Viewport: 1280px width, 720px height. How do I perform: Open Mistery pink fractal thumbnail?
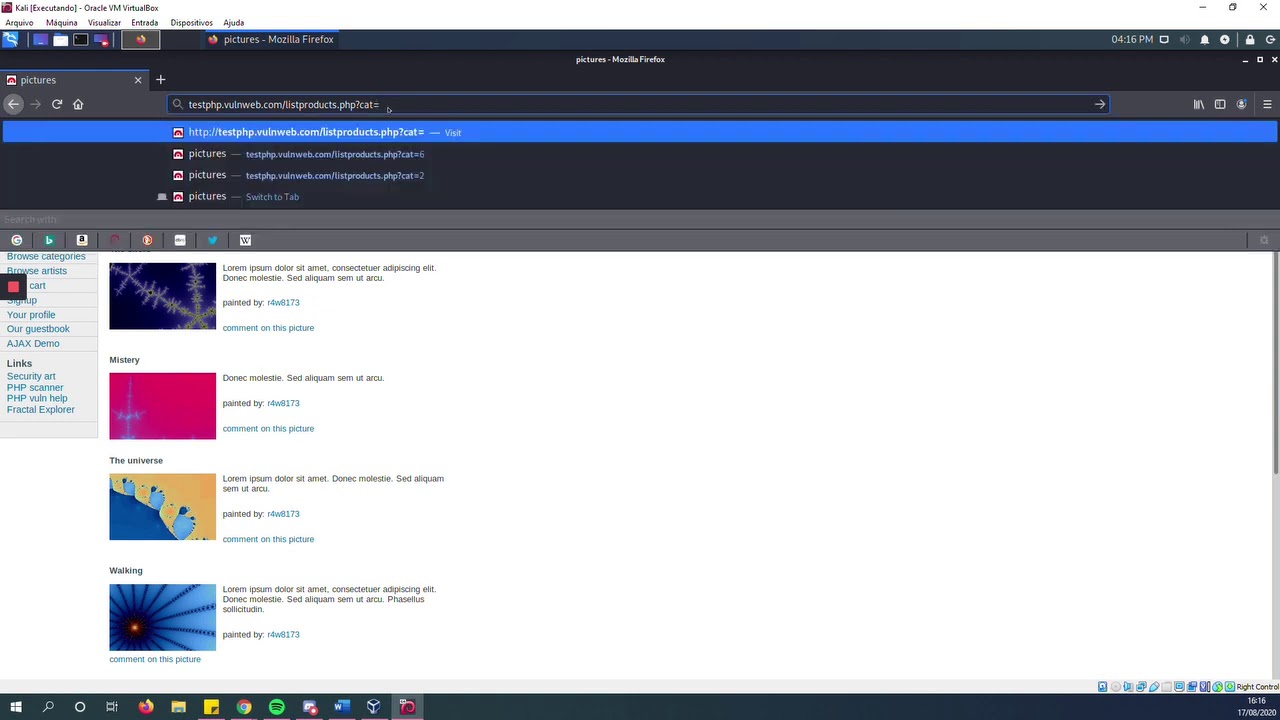(162, 406)
